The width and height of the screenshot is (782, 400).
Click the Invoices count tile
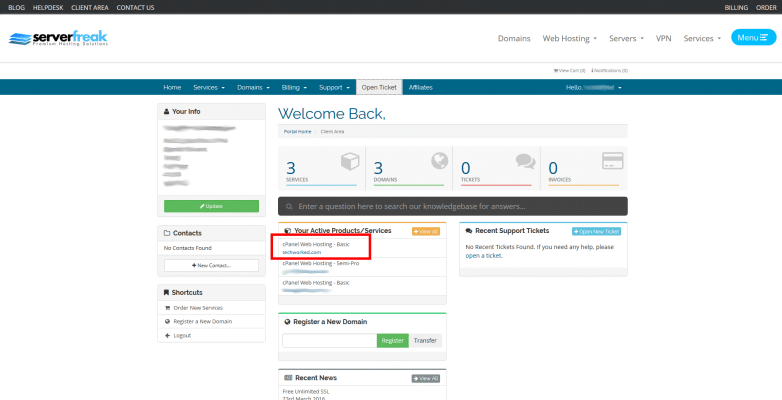coord(584,168)
